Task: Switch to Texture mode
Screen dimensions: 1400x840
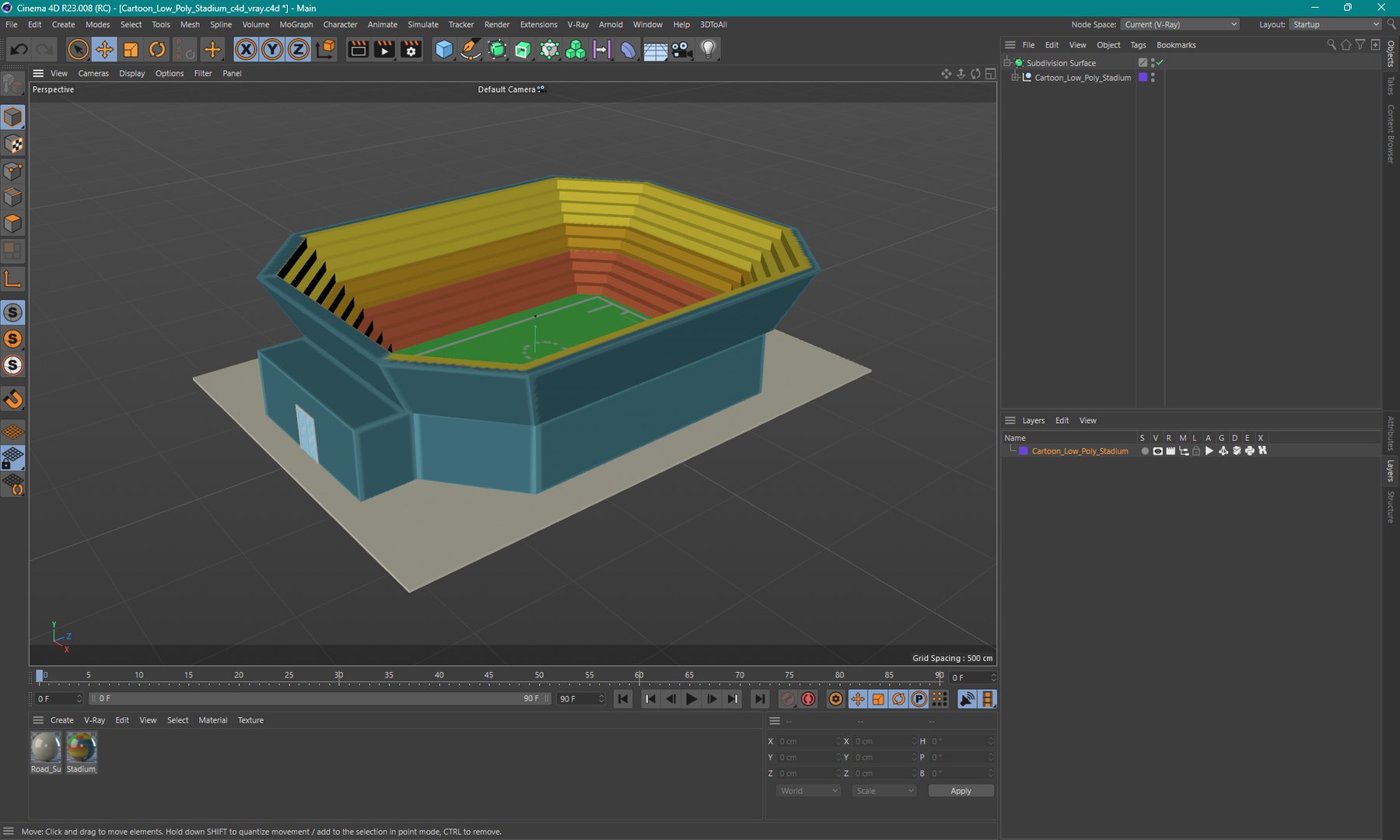Action: [13, 144]
